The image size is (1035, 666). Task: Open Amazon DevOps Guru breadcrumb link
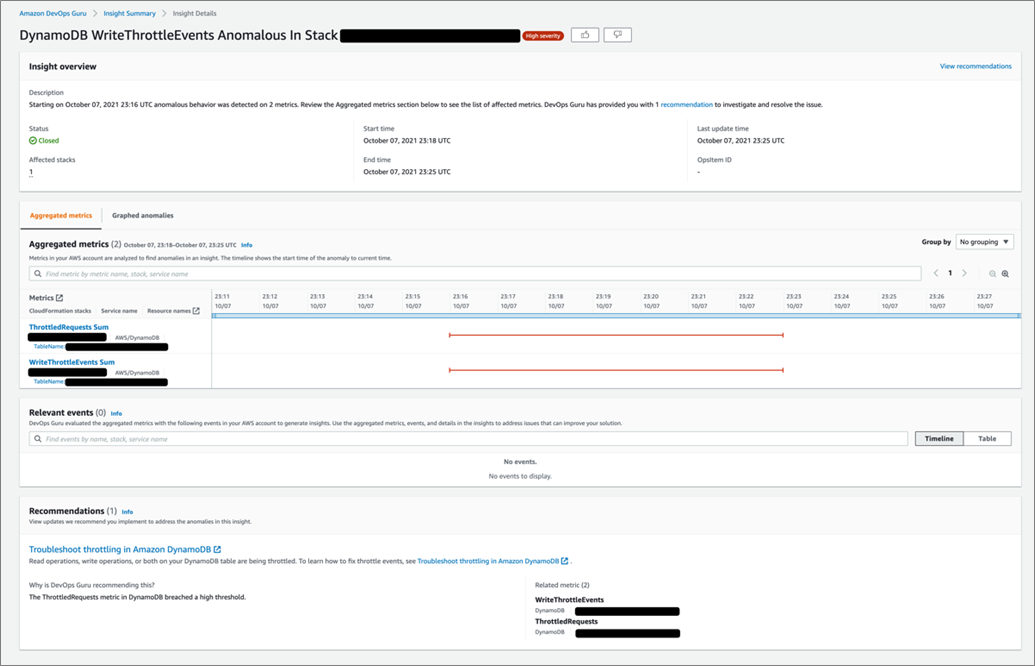(x=53, y=13)
